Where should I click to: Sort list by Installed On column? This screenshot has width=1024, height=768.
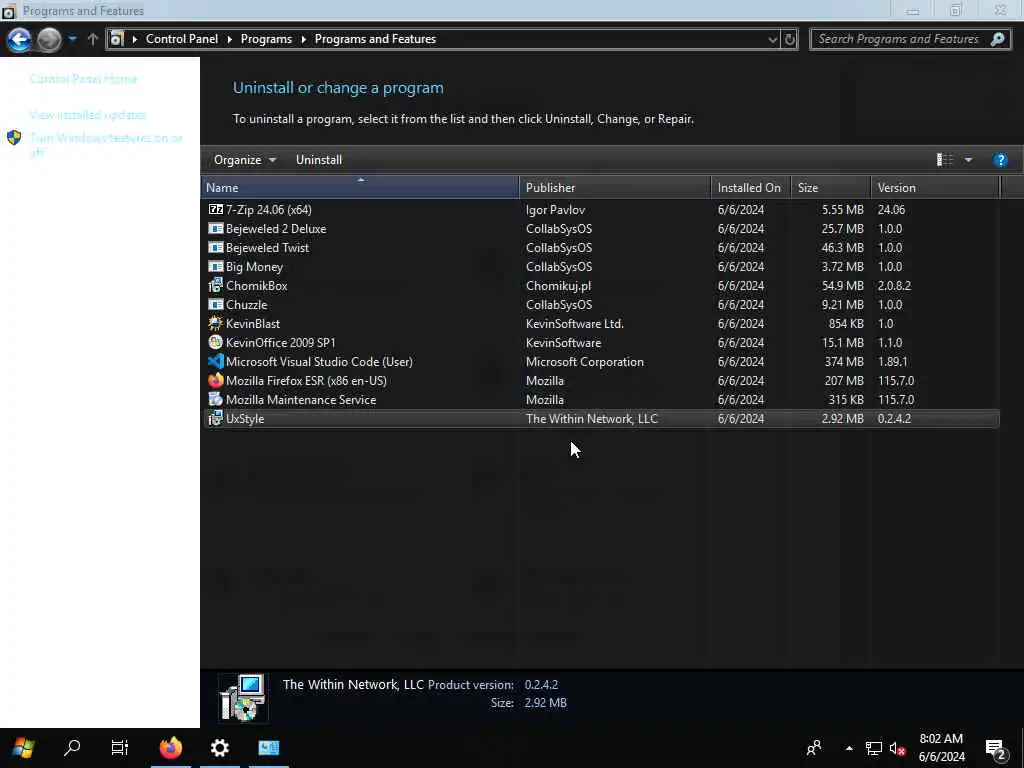tap(751, 187)
